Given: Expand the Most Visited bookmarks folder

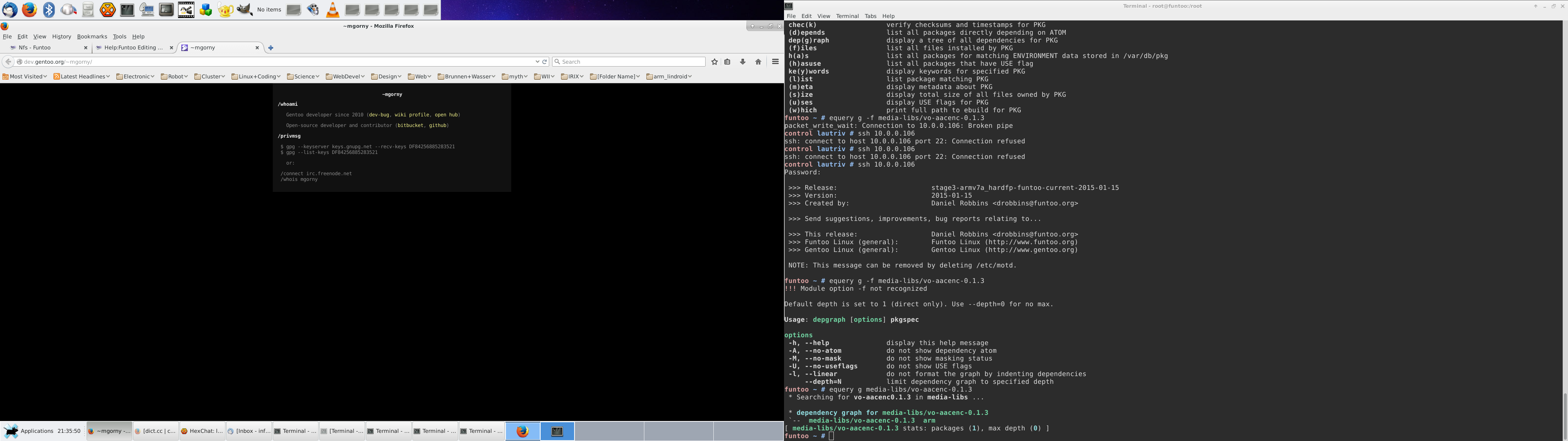Looking at the screenshot, I should point(25,77).
